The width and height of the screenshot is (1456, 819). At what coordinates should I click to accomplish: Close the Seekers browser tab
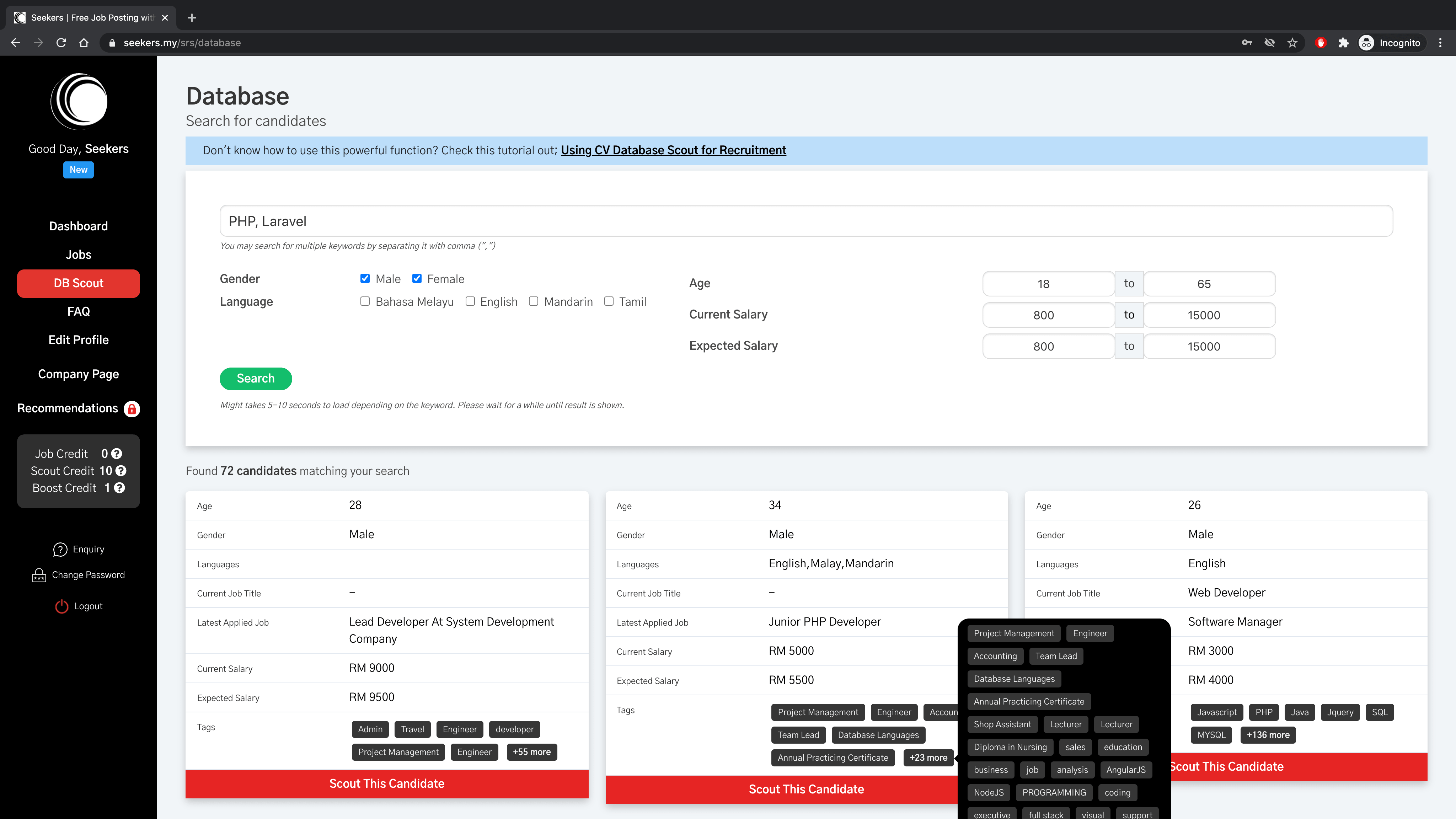coord(165,17)
